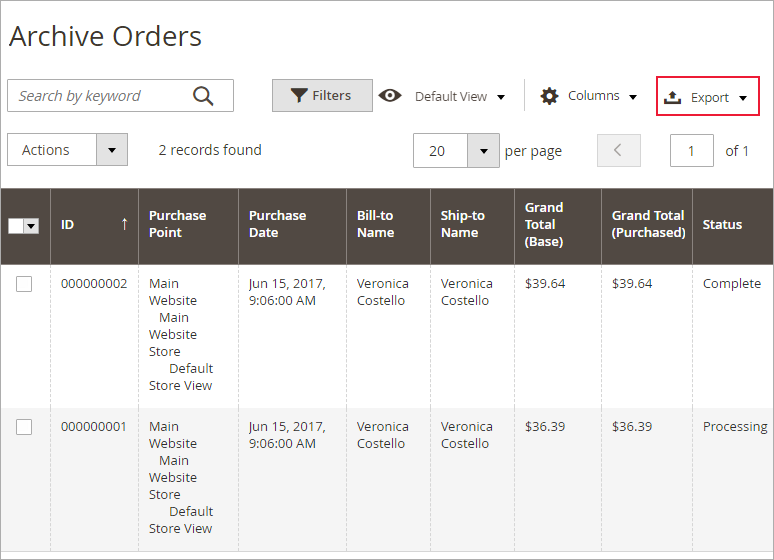Open the Actions dropdown

tap(67, 150)
